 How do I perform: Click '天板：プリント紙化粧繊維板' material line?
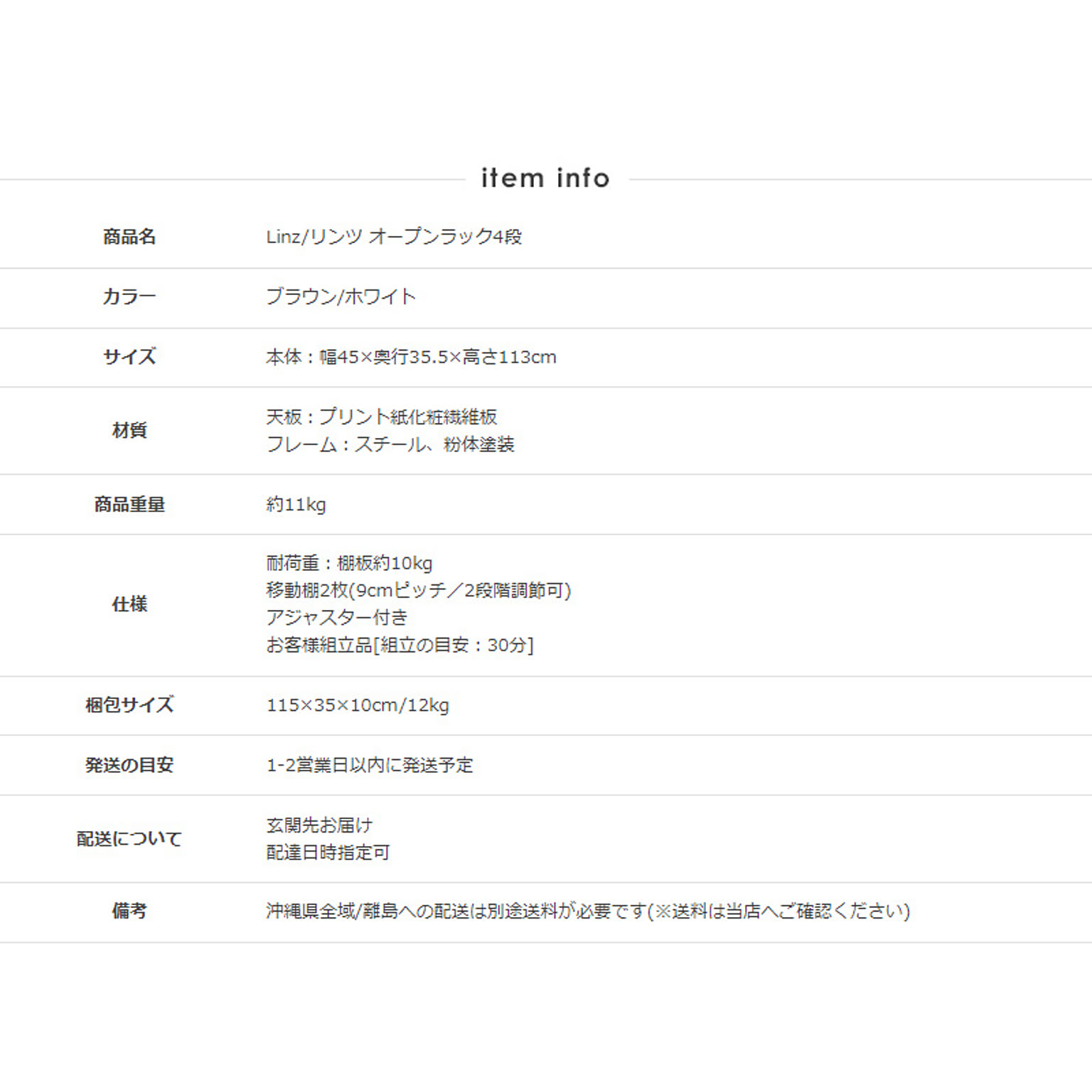pyautogui.click(x=381, y=417)
